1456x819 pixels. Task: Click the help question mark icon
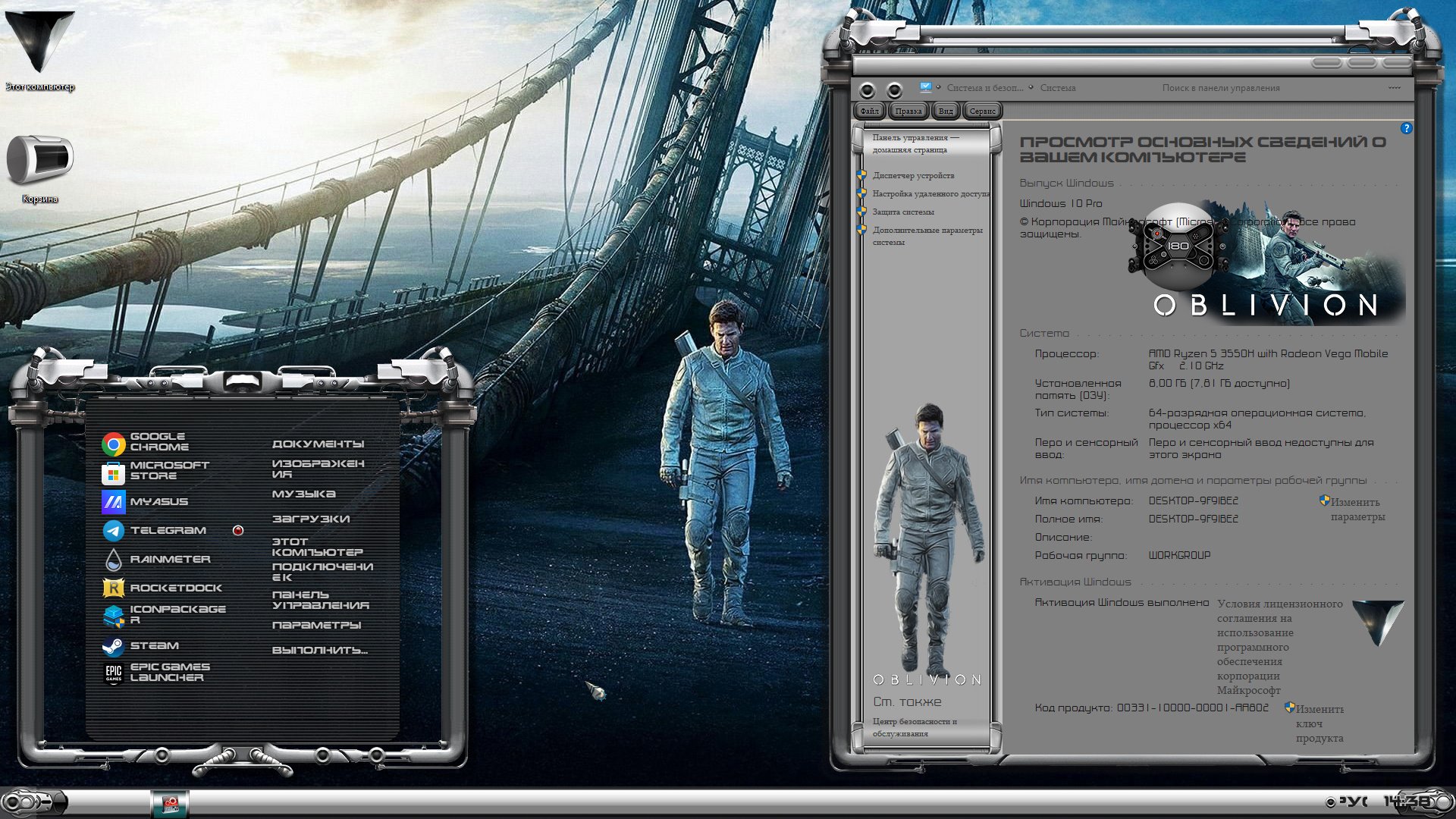coord(1406,128)
